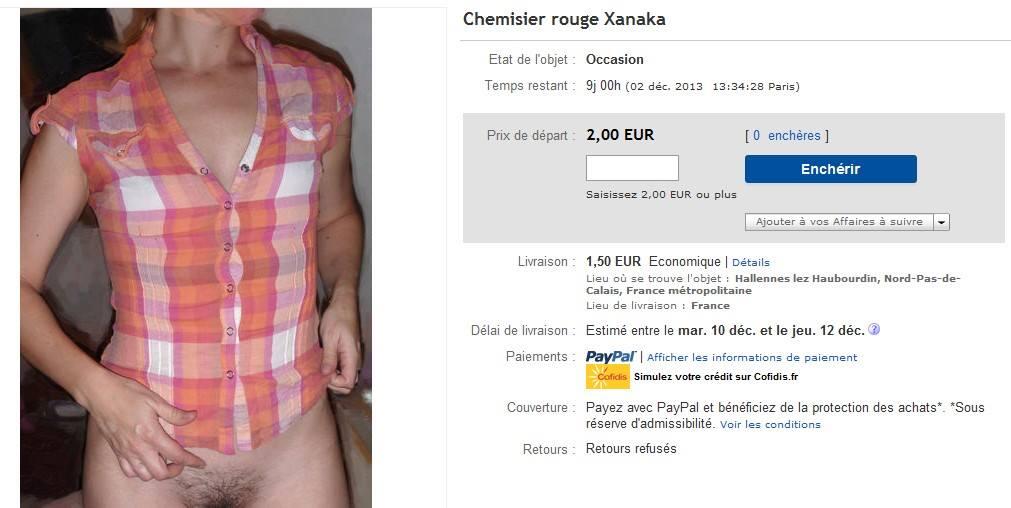The image size is (1011, 508).
Task: Click the Enchérir bid button
Action: (x=830, y=169)
